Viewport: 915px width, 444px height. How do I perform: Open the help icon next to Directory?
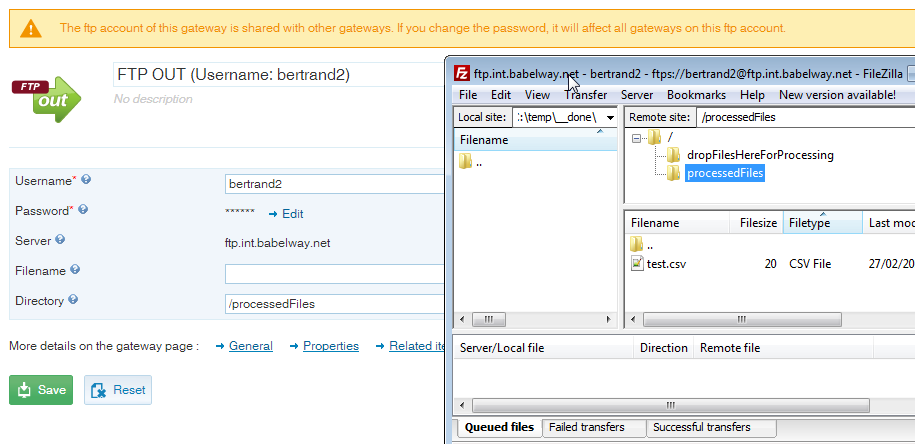coord(73,299)
